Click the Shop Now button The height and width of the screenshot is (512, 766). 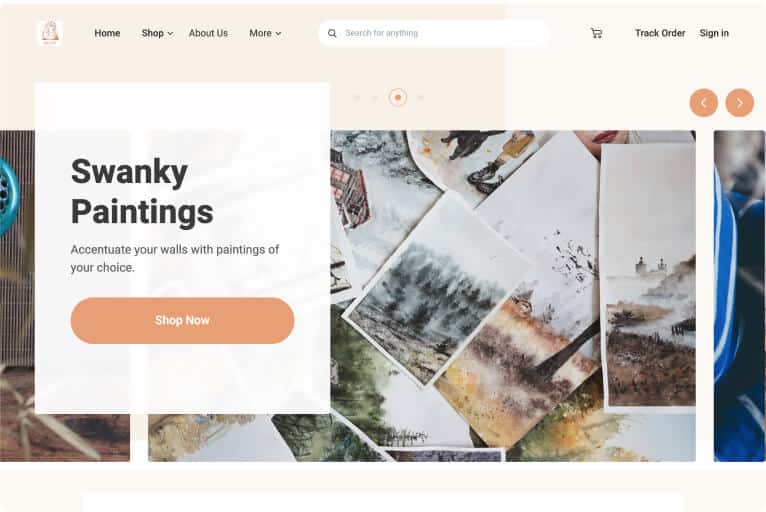pyautogui.click(x=182, y=320)
